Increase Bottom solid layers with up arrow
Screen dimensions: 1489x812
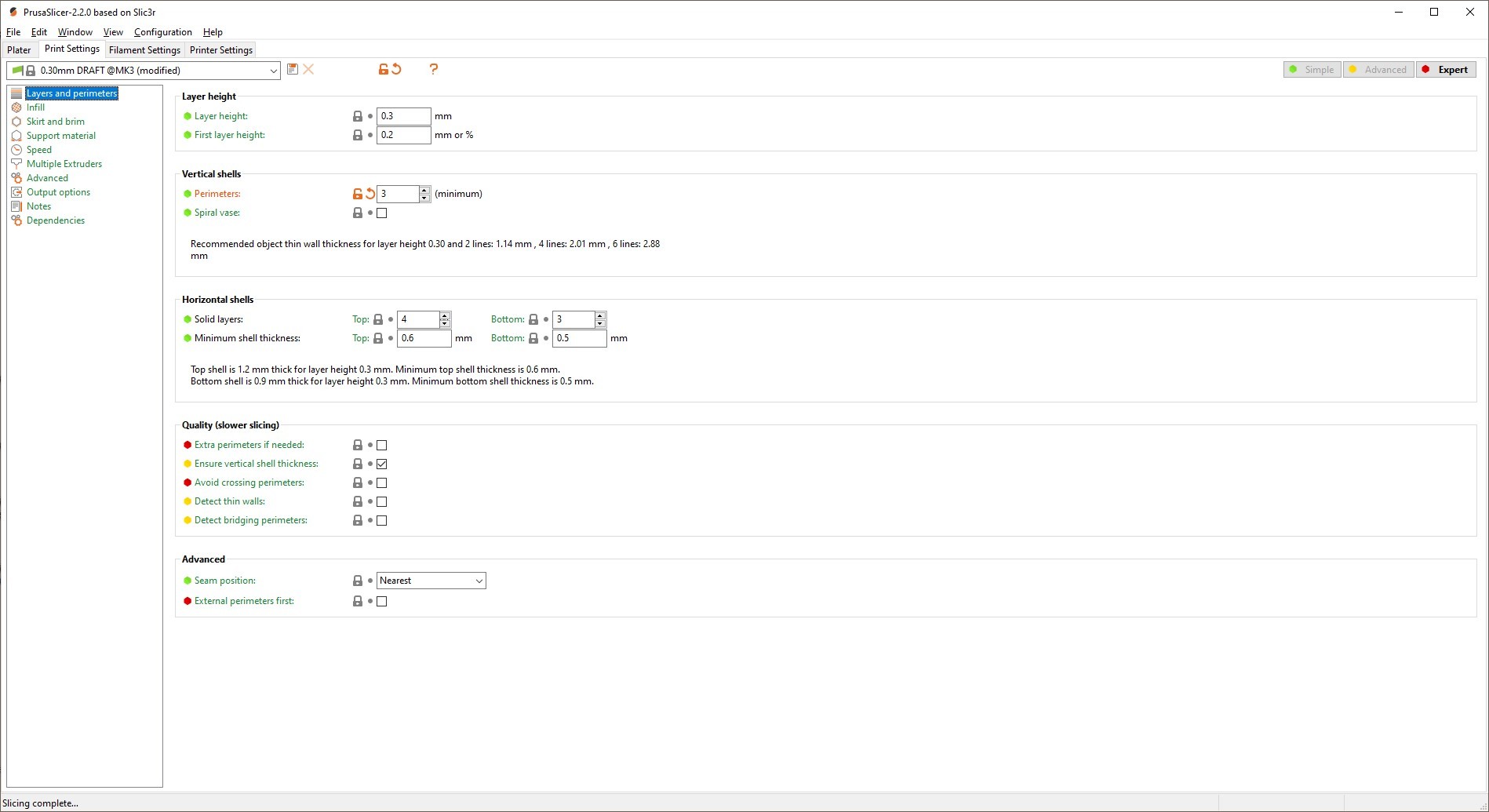[600, 315]
